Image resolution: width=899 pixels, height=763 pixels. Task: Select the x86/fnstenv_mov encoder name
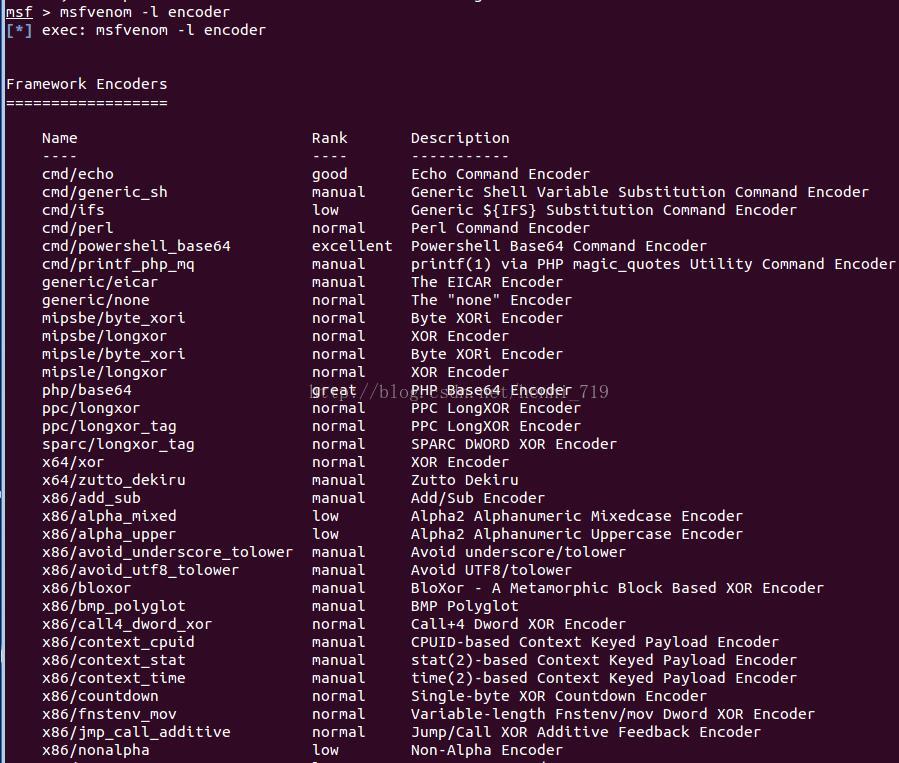[109, 714]
